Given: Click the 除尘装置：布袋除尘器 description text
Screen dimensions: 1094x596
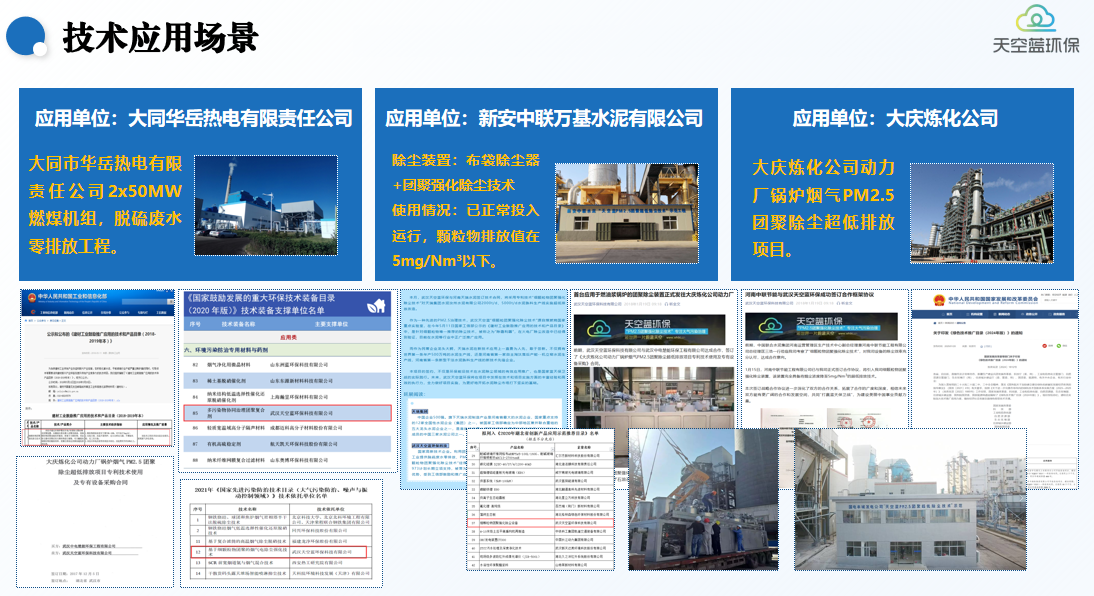Looking at the screenshot, I should [x=465, y=210].
